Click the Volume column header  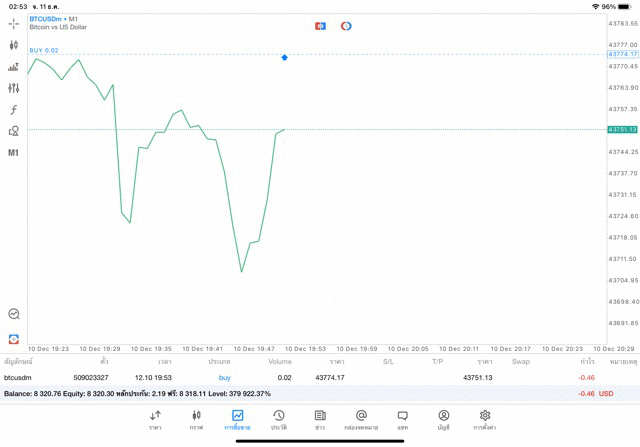[279, 360]
